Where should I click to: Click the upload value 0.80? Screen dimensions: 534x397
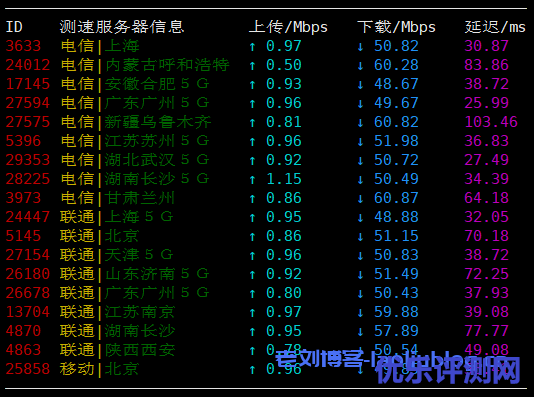coord(284,293)
